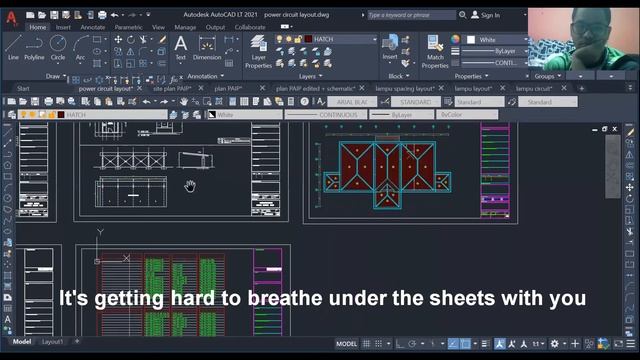Toggle MODEL space button in status bar
The height and width of the screenshot is (360, 640).
pyautogui.click(x=346, y=344)
